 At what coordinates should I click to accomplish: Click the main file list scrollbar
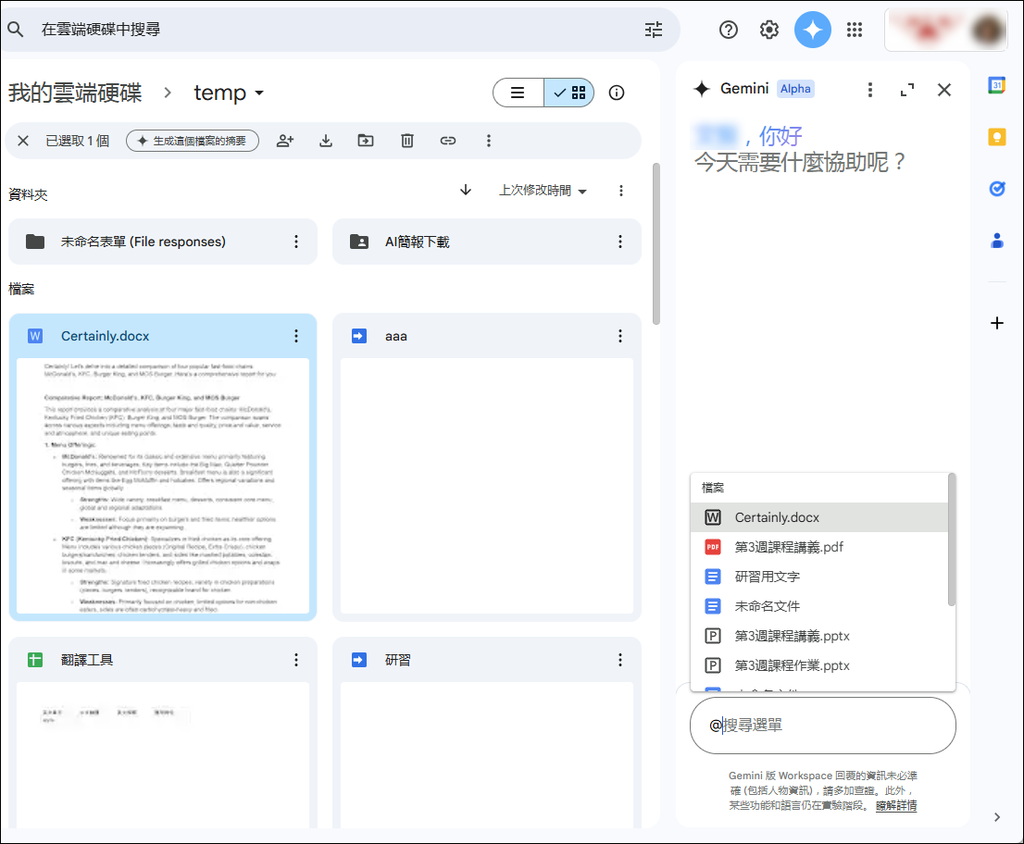tap(656, 244)
